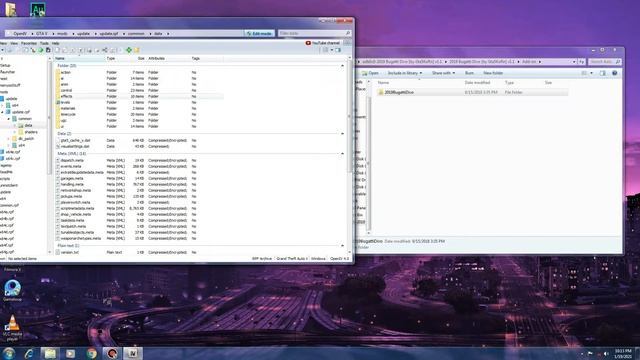Select 'shaders' node in the OpenIV tree
This screenshot has width=640, height=360.
(31, 132)
